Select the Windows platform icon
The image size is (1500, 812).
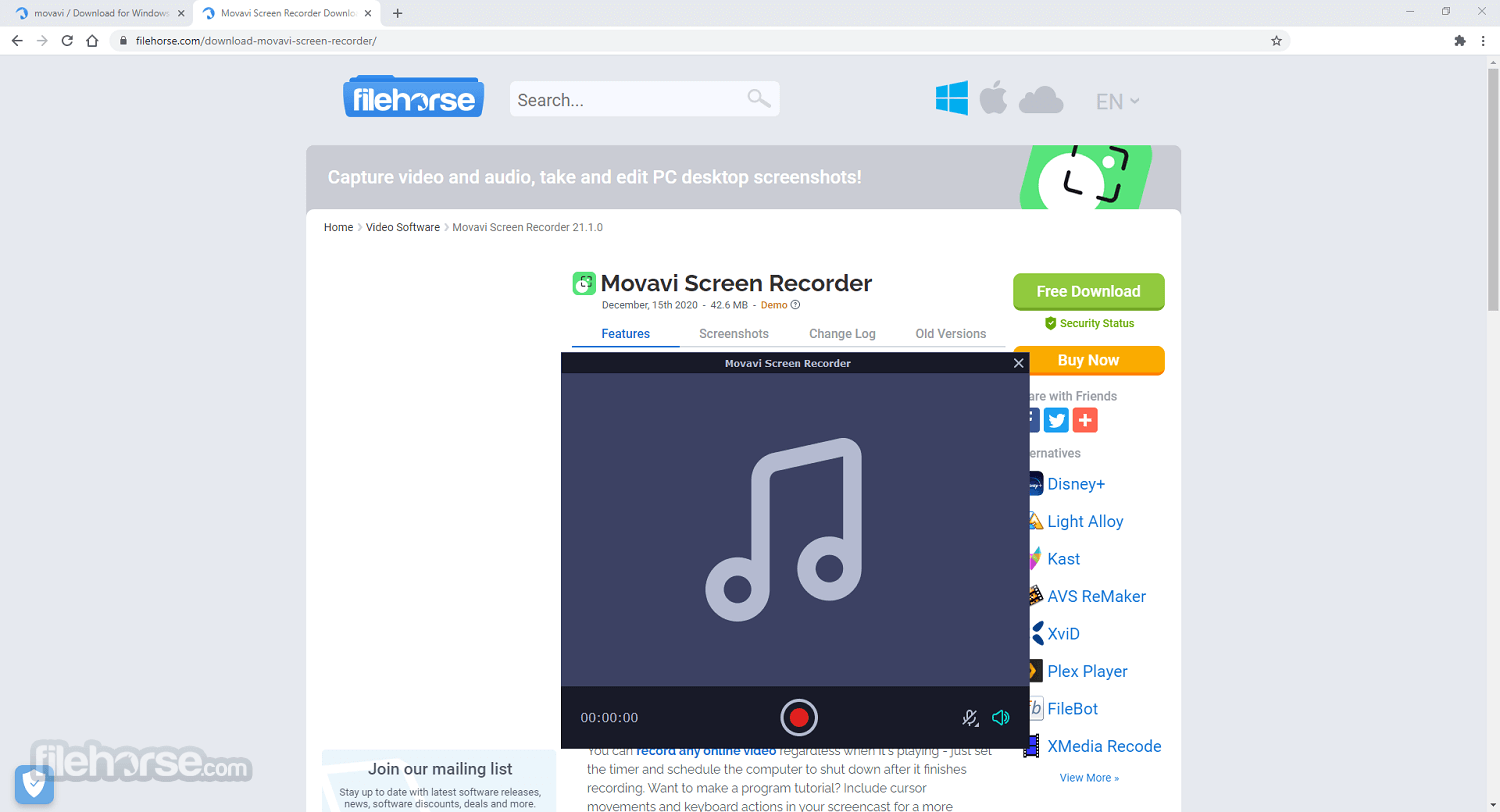coord(952,99)
